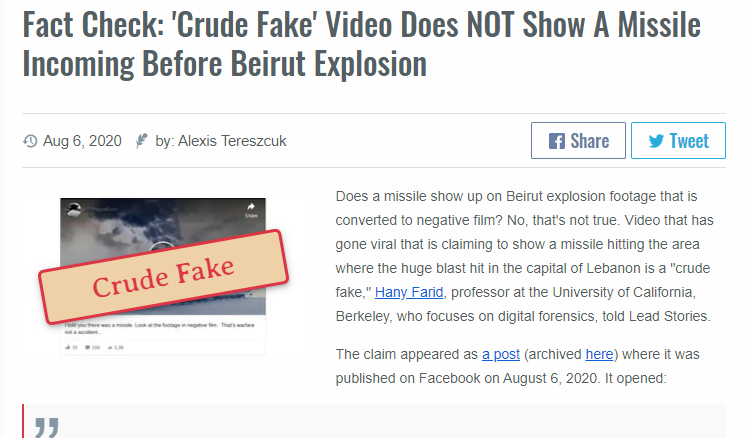Click the share arrow icon inside the video thumbnail
Screen dimensions: 748x438
(251, 207)
